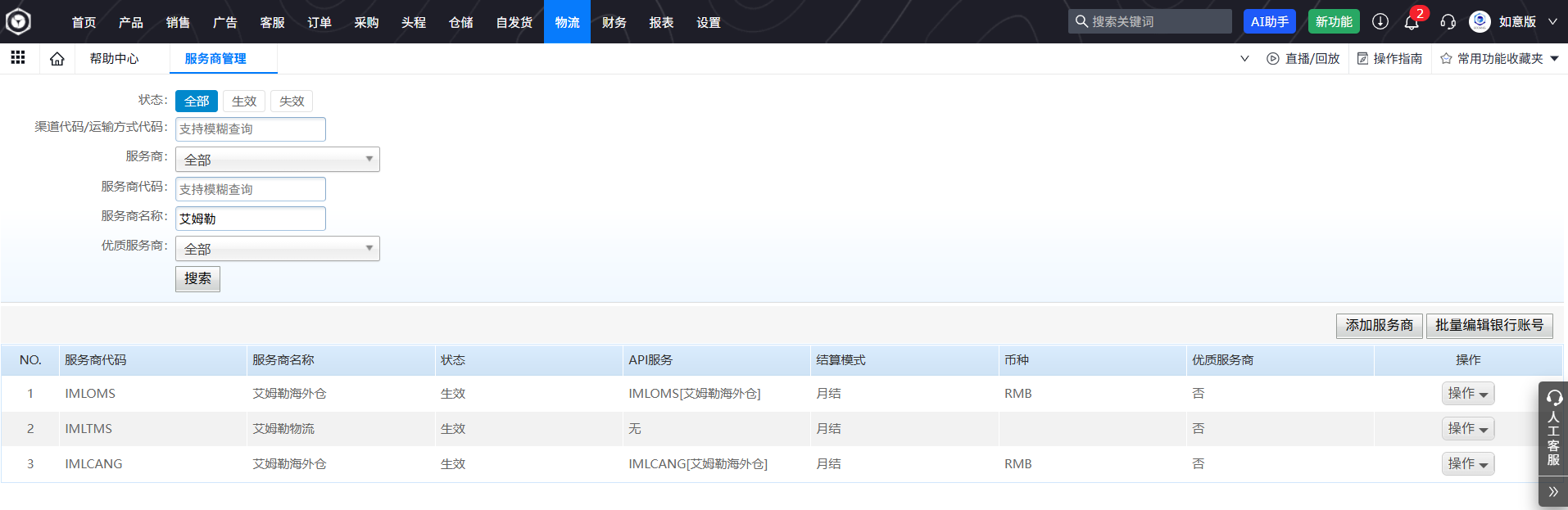Go to the home icon tab
Viewport: 1568px width, 510px height.
57,59
